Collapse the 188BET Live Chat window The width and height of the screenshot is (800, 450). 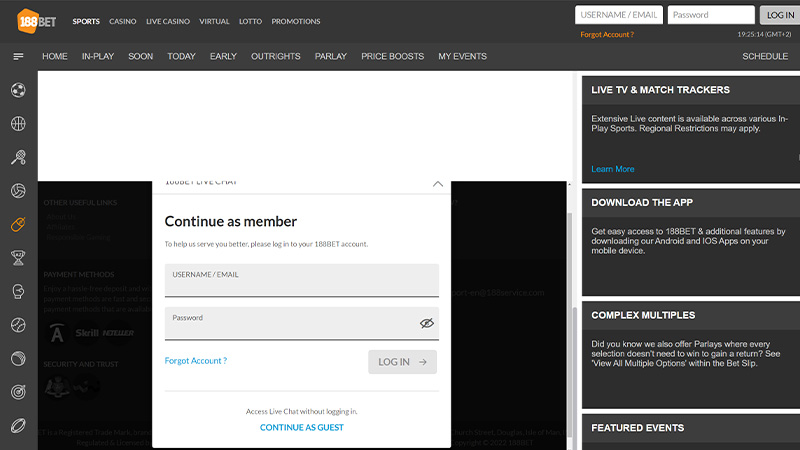pos(437,184)
